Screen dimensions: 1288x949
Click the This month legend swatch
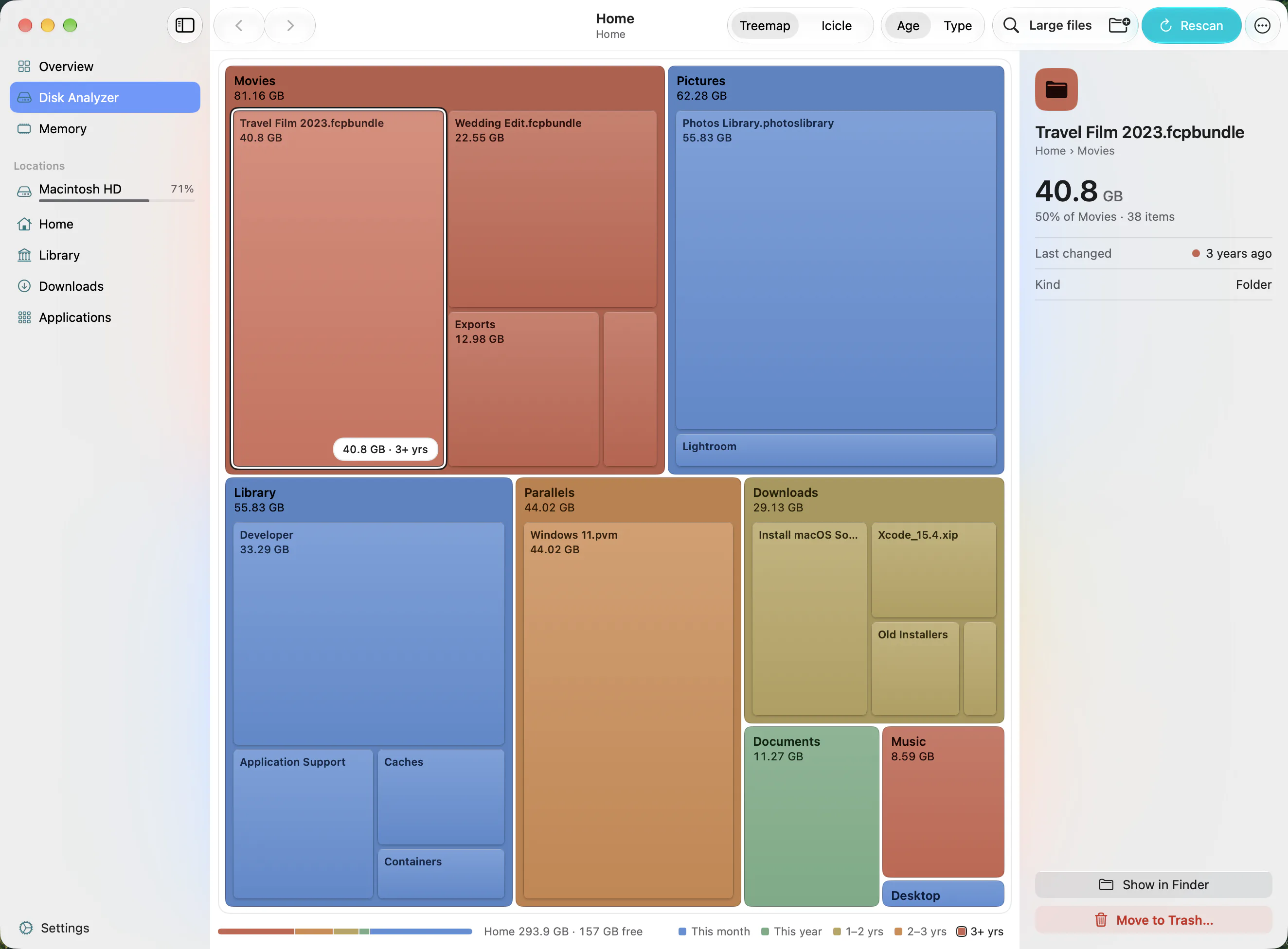682,931
